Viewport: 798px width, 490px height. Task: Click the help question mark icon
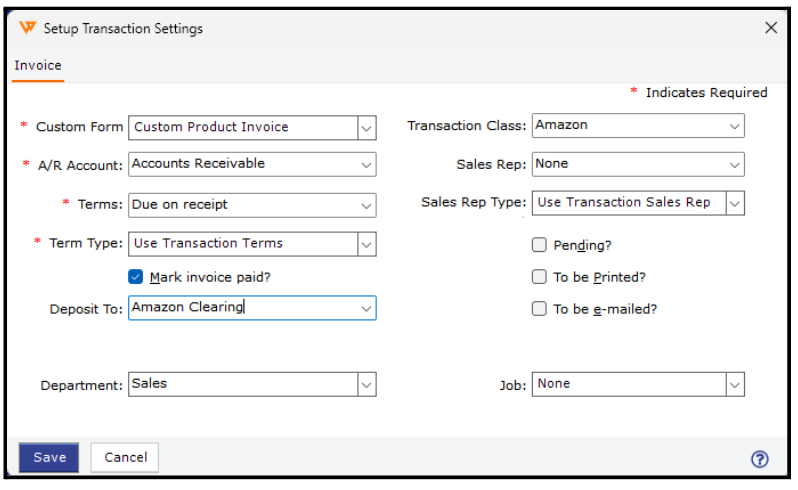(759, 459)
